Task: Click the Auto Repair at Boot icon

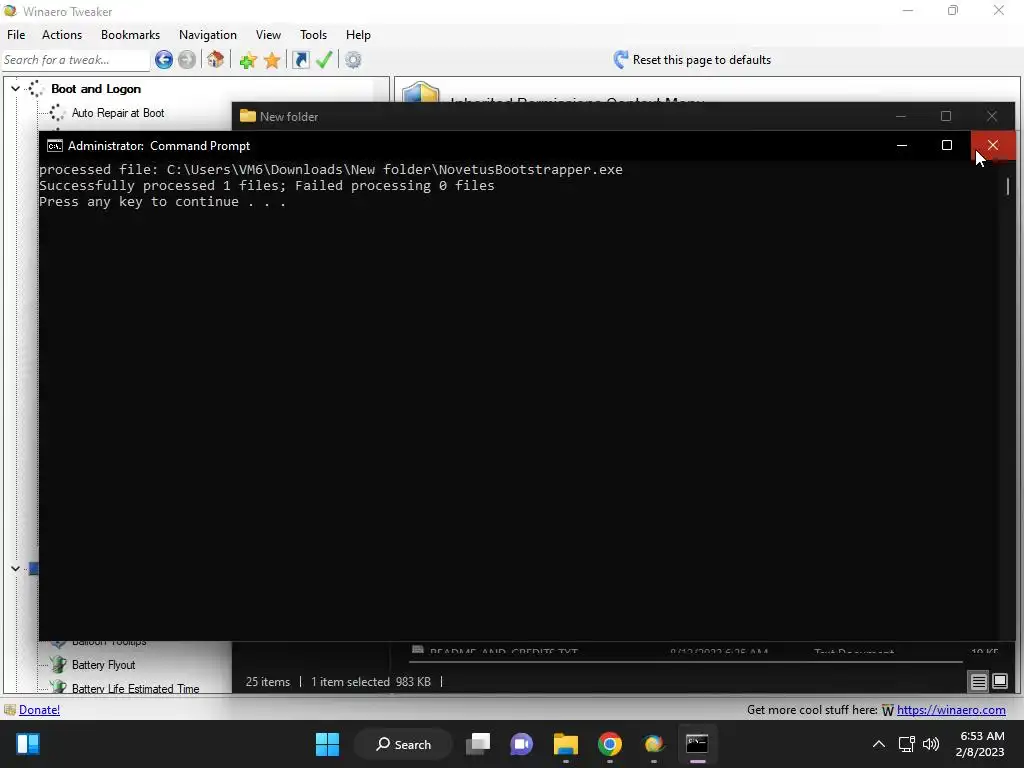Action: (x=57, y=113)
